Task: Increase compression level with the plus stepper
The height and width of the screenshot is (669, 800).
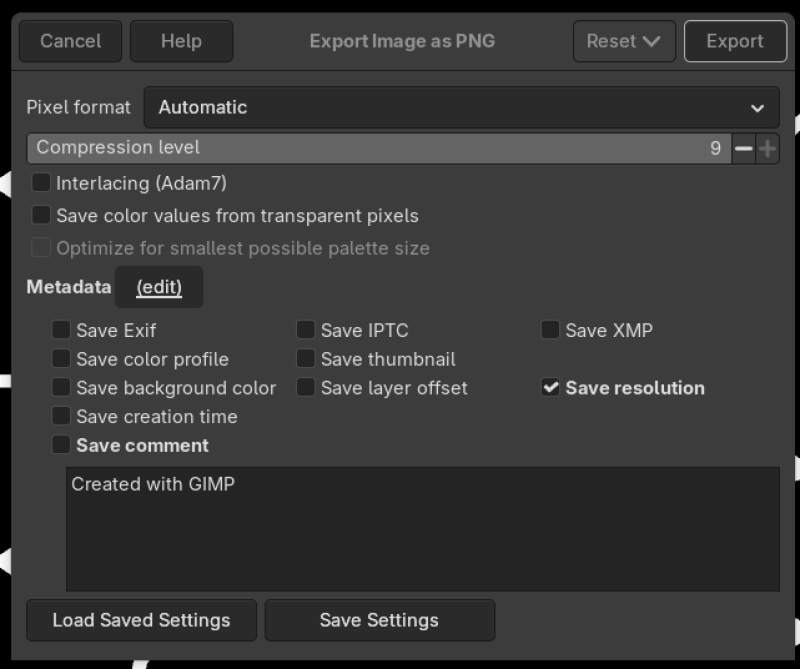Action: pos(768,148)
